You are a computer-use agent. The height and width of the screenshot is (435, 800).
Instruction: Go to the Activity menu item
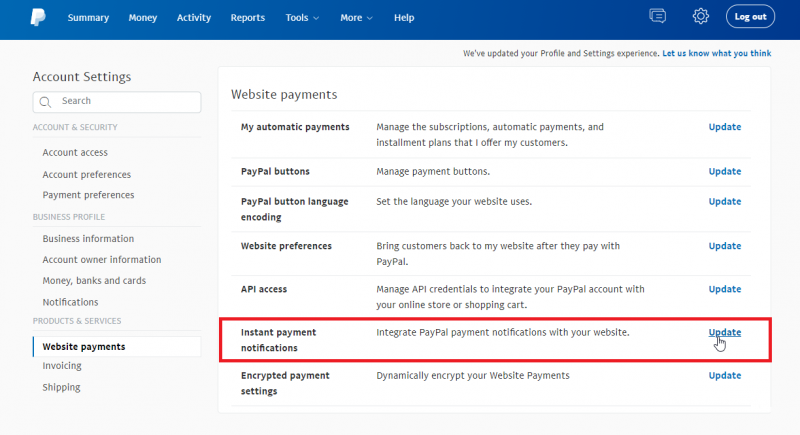(193, 17)
